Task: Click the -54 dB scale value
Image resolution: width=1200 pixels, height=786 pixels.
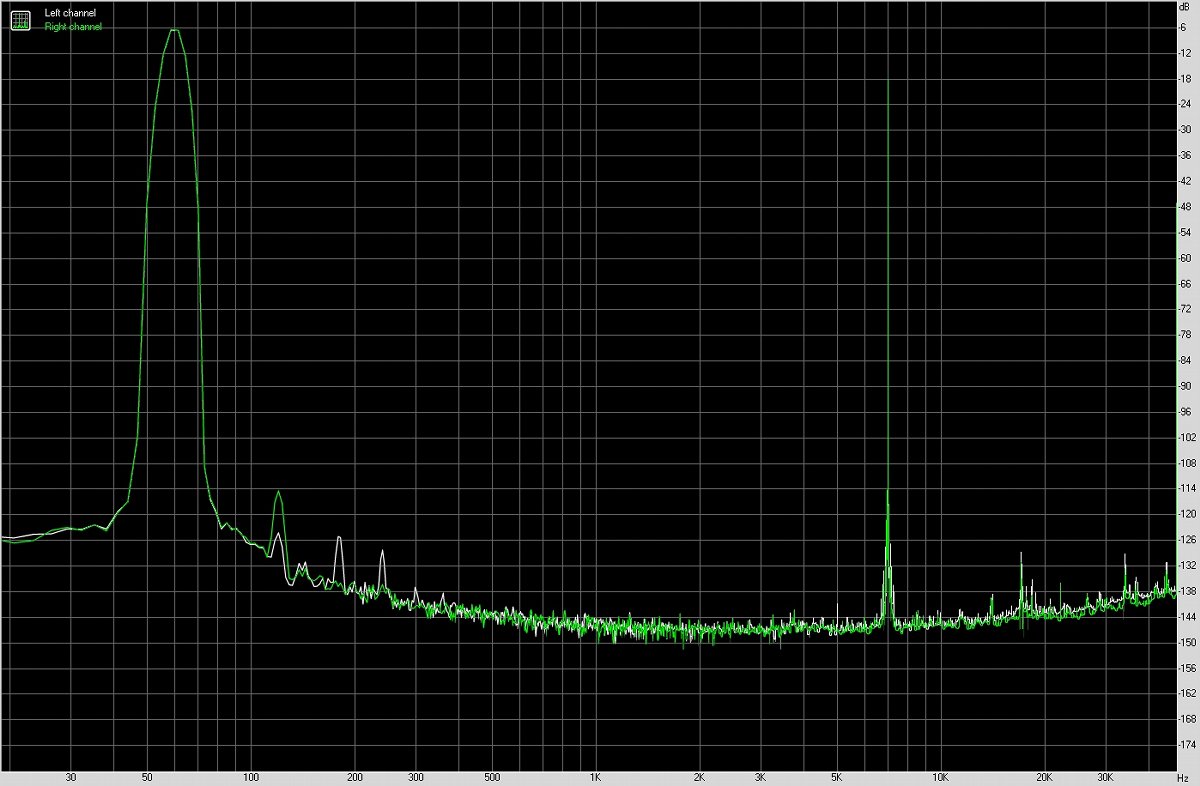Action: (1186, 232)
